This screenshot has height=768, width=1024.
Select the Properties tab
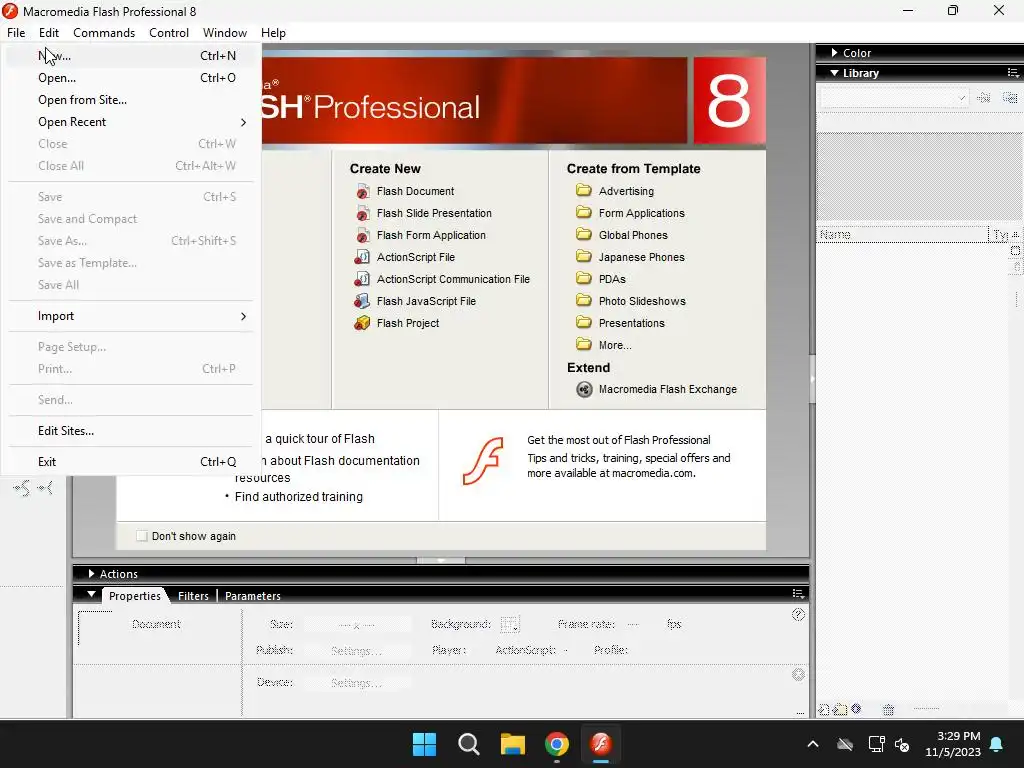(x=135, y=596)
